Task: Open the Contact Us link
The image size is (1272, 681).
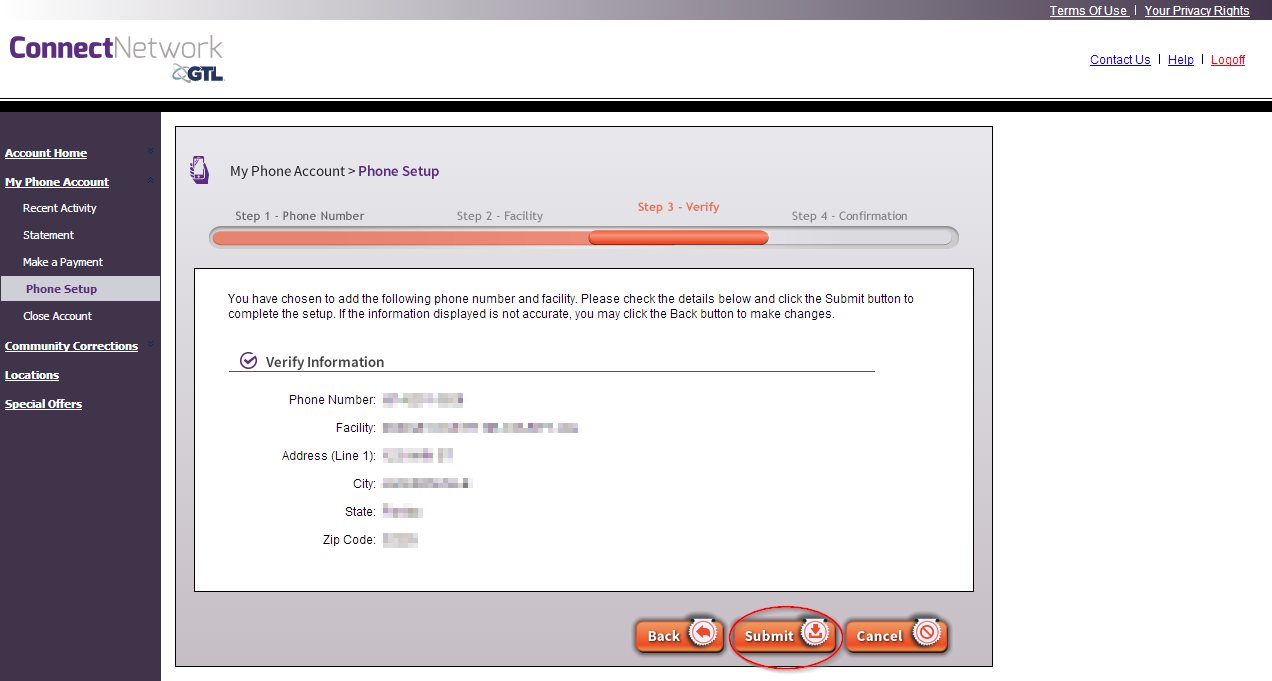Action: 1120,60
